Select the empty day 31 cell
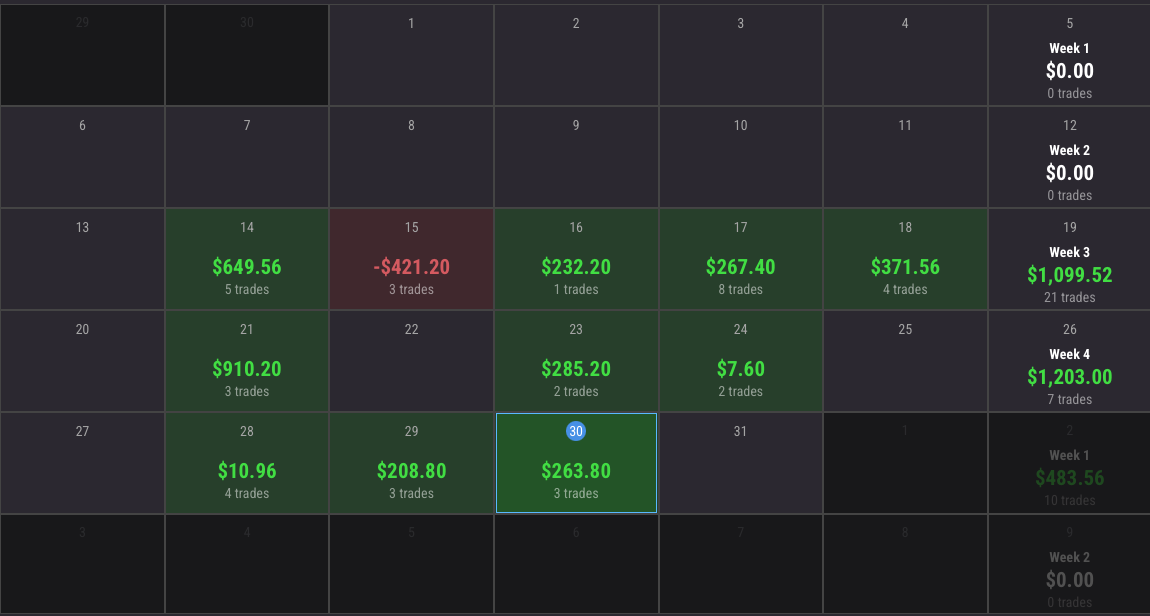Viewport: 1150px width, 616px height. (740, 464)
